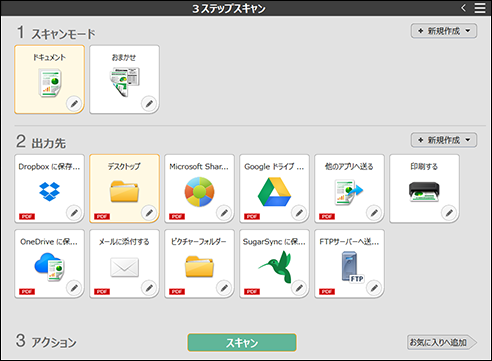Edit メールに添付する pencil icon
The width and height of the screenshot is (492, 361).
[x=149, y=288]
